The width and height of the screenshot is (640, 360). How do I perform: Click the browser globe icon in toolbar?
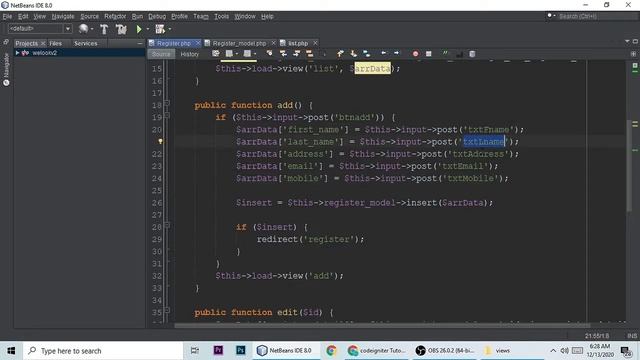point(83,29)
